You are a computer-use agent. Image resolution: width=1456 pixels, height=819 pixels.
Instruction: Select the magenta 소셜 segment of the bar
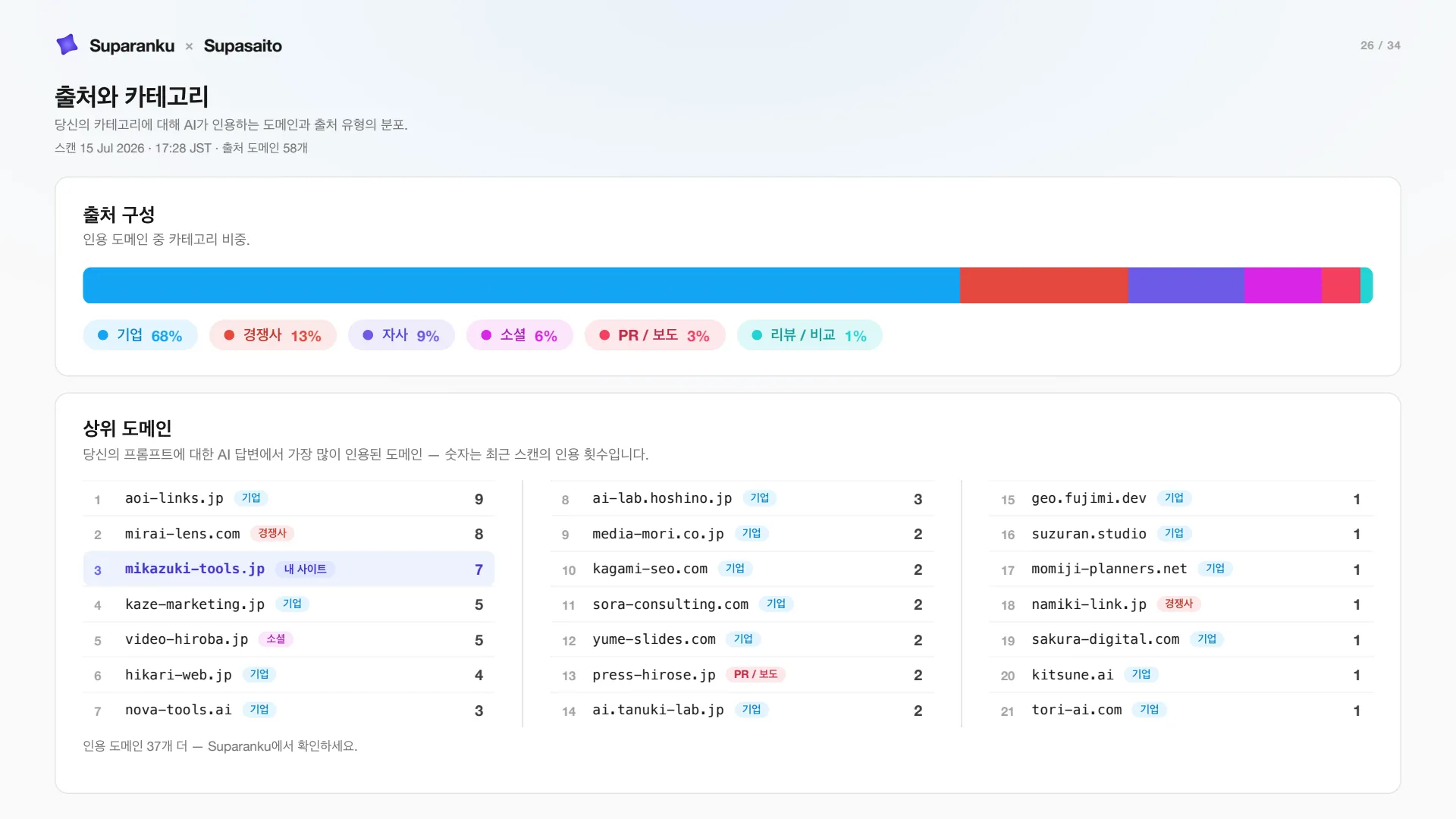tap(1283, 285)
